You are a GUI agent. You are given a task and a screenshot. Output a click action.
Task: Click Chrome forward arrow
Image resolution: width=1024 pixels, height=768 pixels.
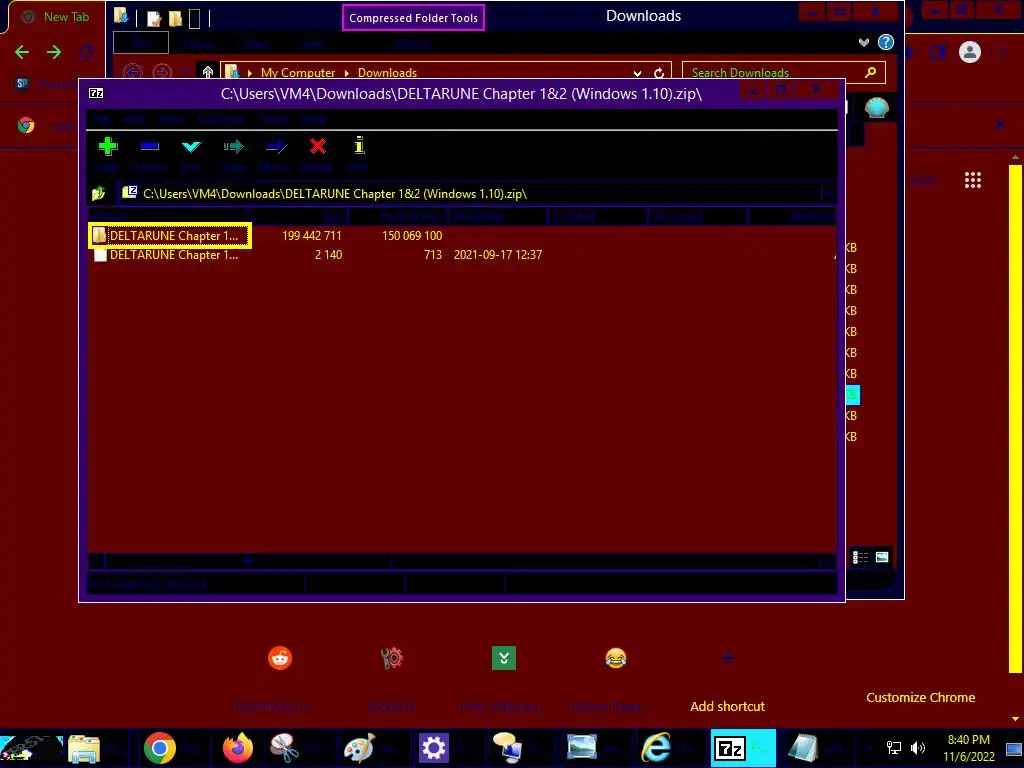(54, 52)
